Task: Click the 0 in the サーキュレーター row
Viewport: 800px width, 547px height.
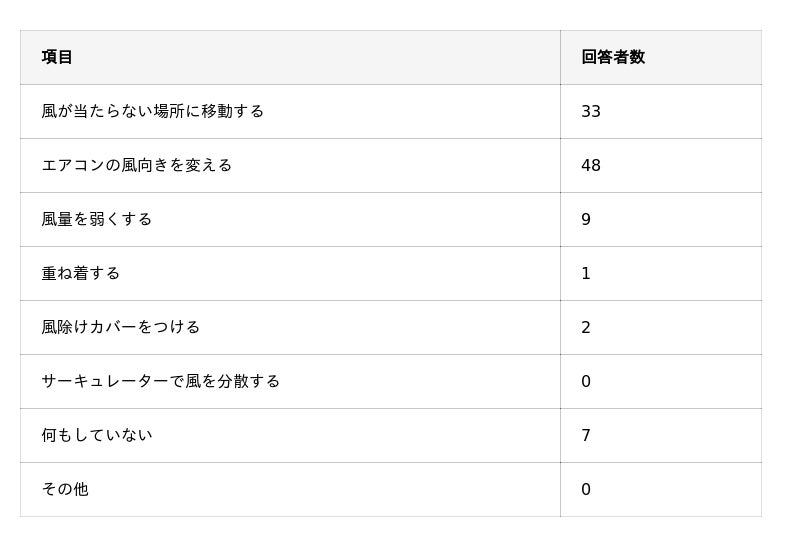Action: tap(586, 381)
